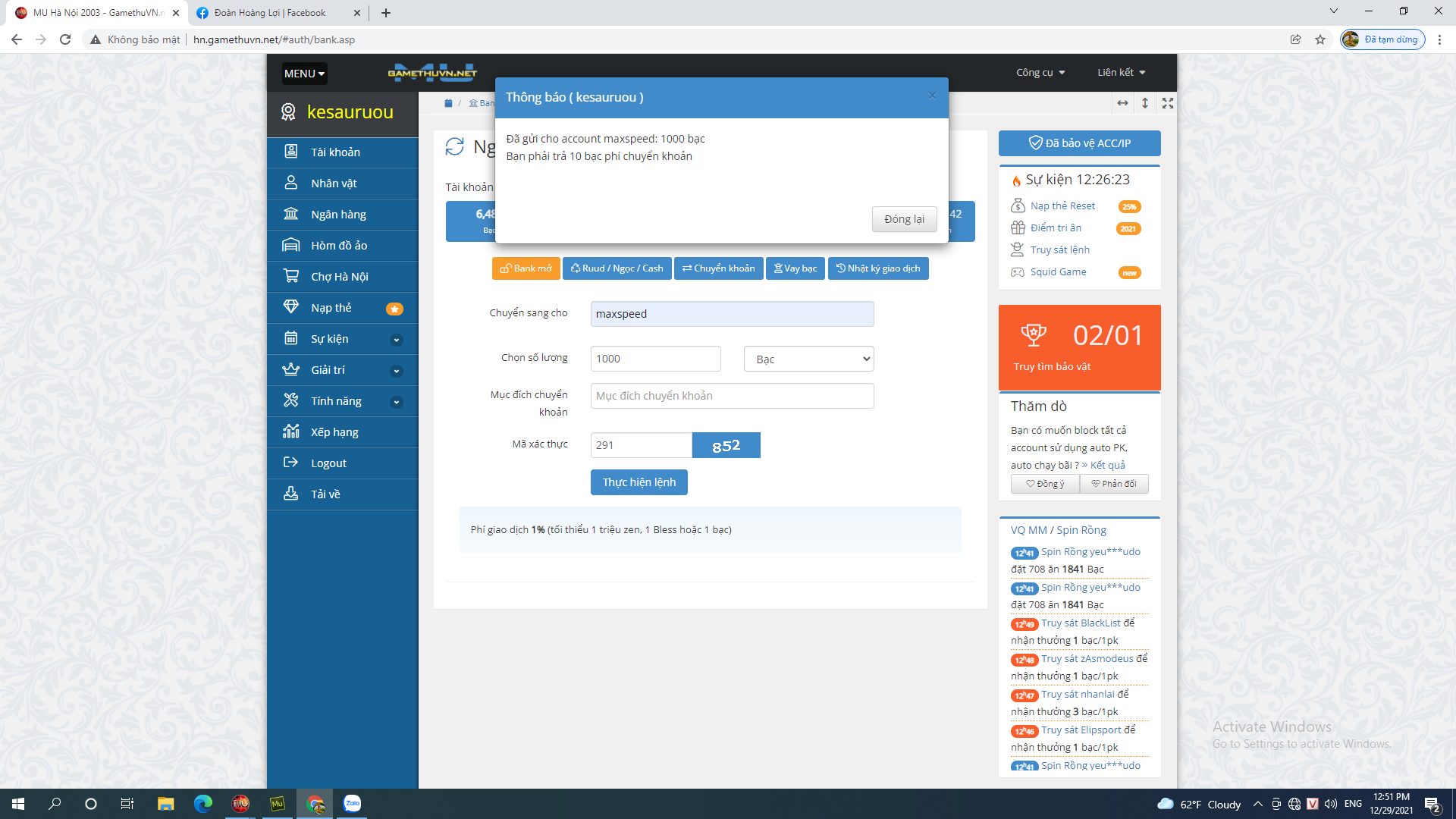Click the horizontal expand arrows icon

pos(1122,103)
